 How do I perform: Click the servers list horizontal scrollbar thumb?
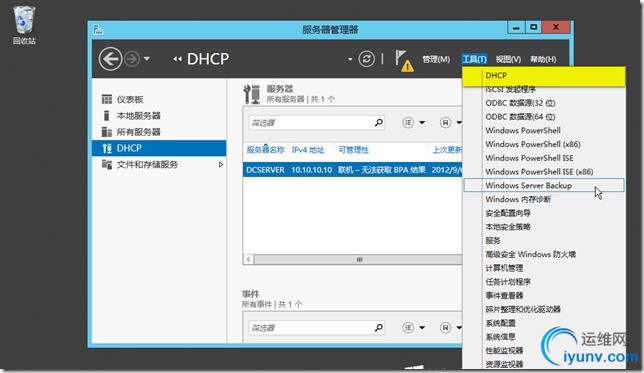pos(359,259)
